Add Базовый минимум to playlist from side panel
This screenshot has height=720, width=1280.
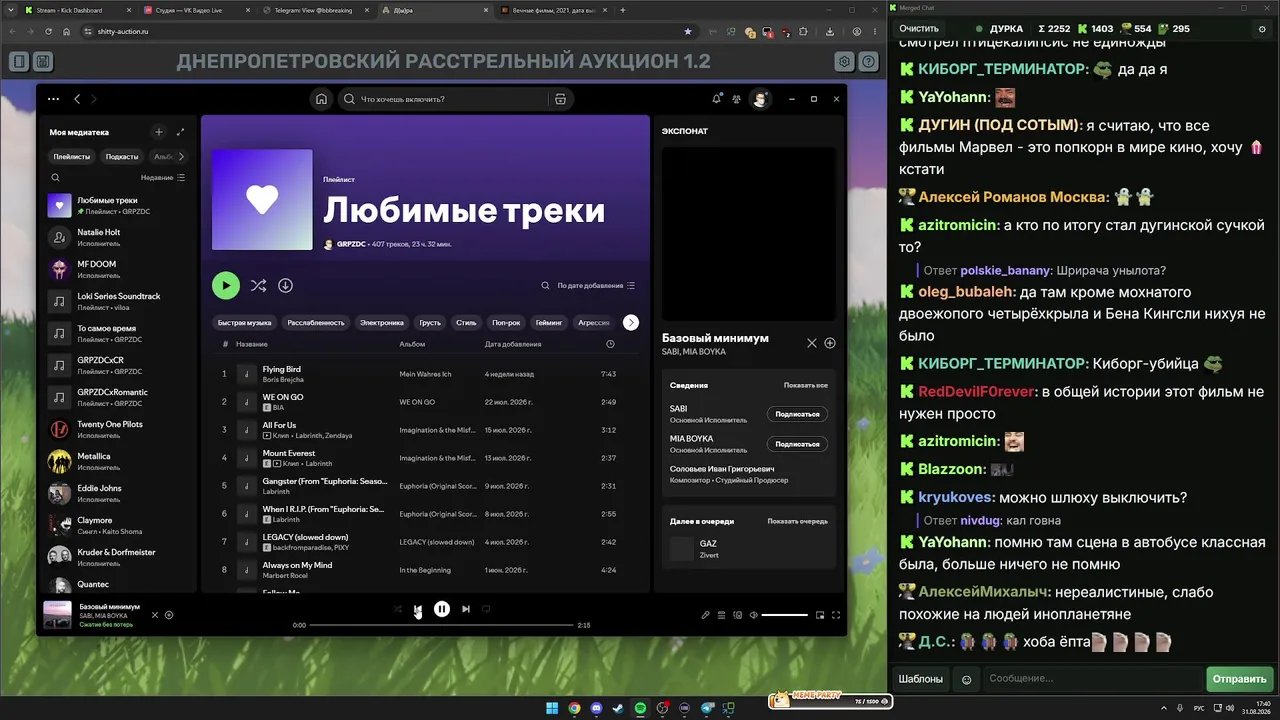pos(830,343)
